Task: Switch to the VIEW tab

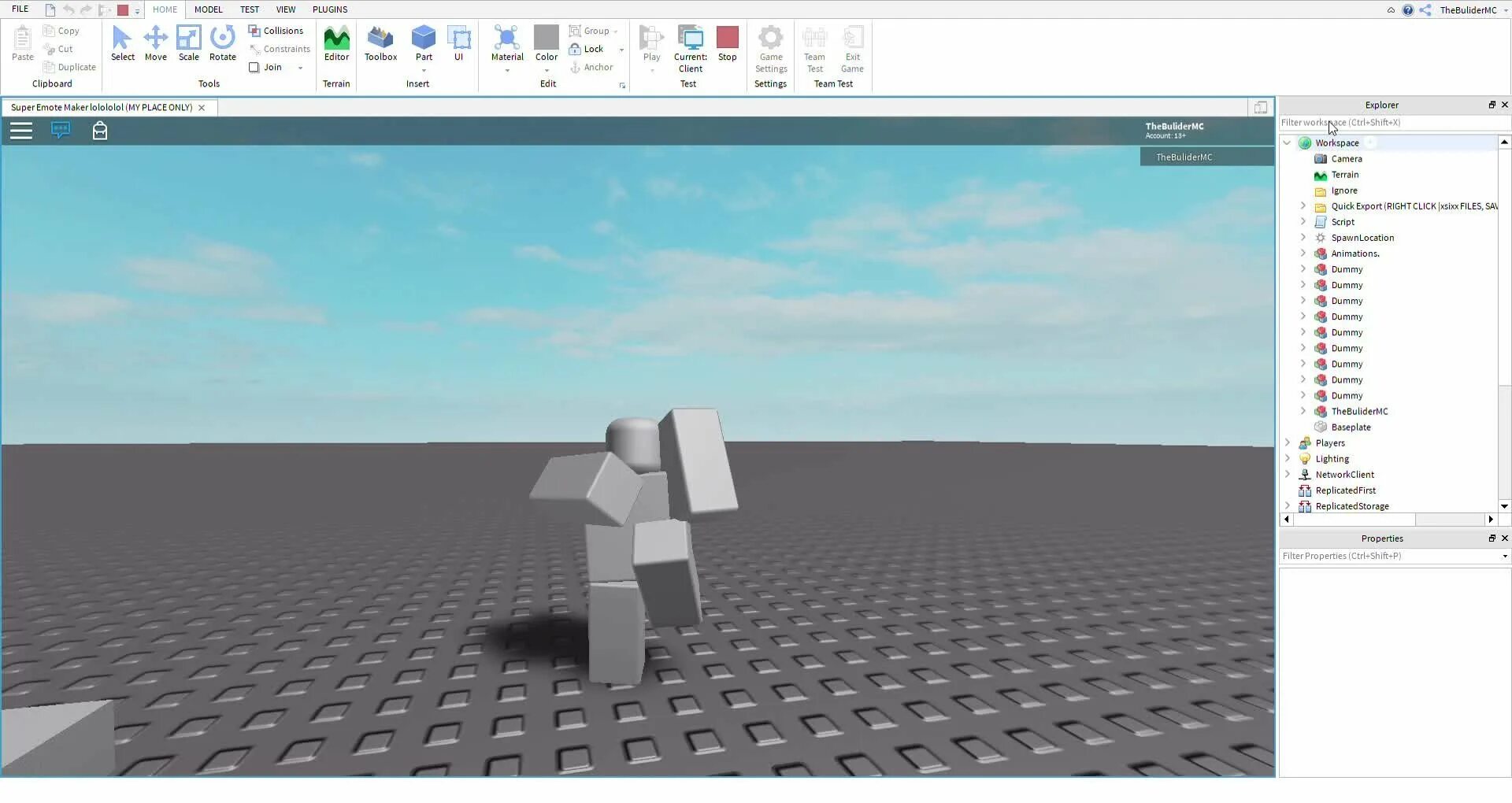Action: [286, 9]
